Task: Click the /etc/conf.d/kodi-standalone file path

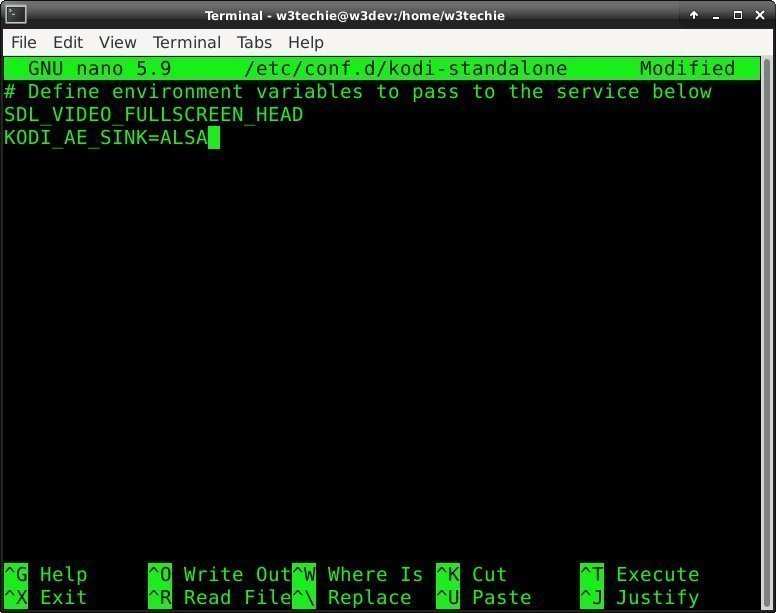Action: [x=406, y=68]
